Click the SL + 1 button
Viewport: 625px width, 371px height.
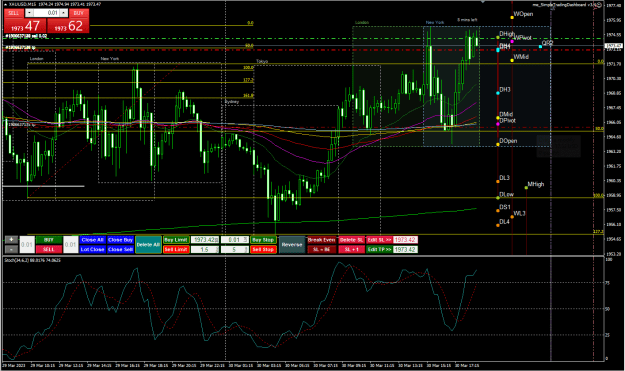351,249
